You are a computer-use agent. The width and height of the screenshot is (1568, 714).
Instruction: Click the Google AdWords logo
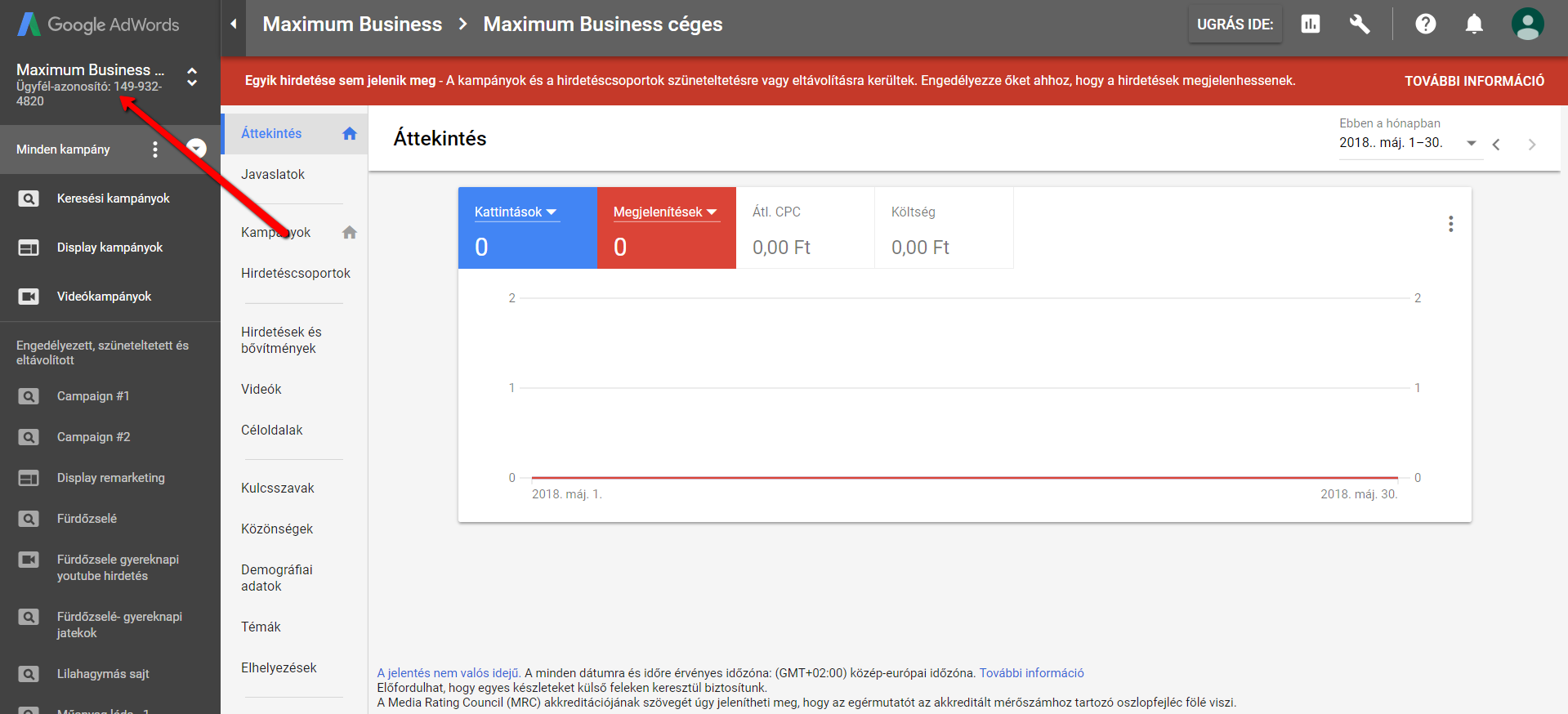(98, 25)
